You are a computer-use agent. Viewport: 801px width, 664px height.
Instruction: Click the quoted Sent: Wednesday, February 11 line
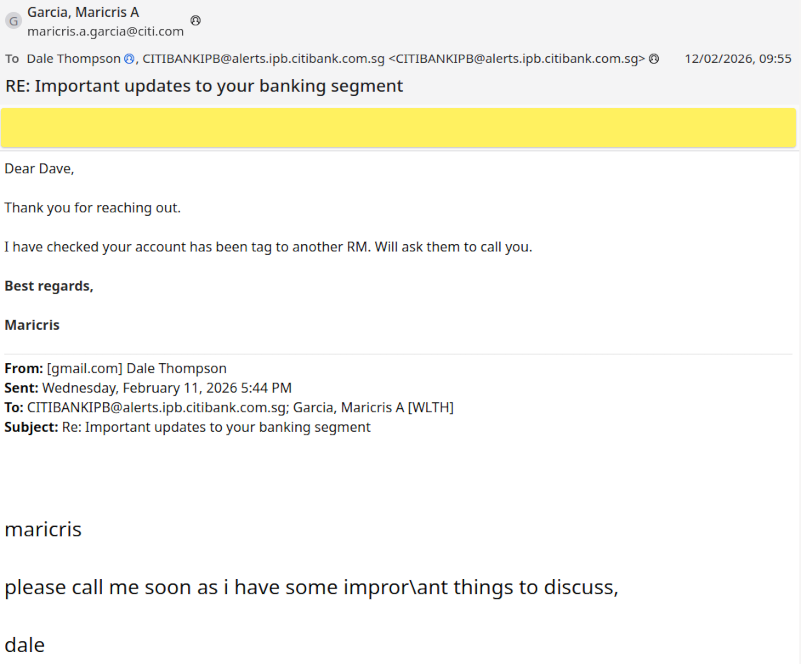tap(148, 388)
